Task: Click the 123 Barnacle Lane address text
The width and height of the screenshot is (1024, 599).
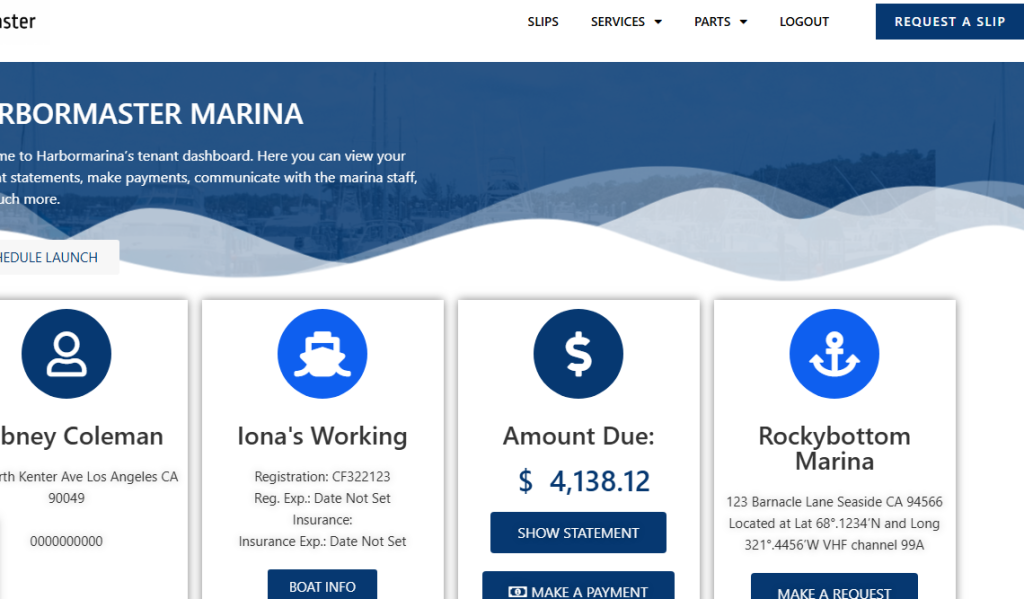Action: click(834, 502)
